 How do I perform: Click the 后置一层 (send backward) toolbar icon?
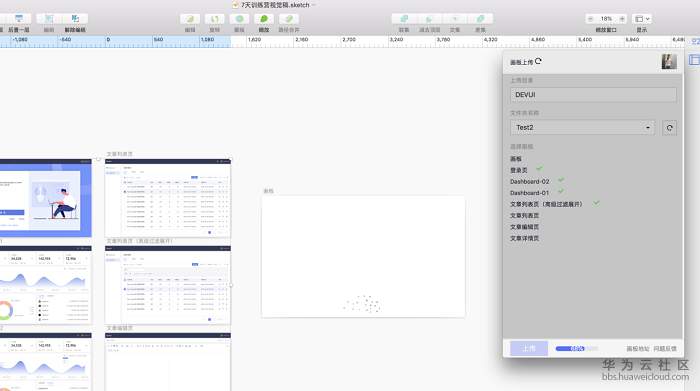[19, 19]
